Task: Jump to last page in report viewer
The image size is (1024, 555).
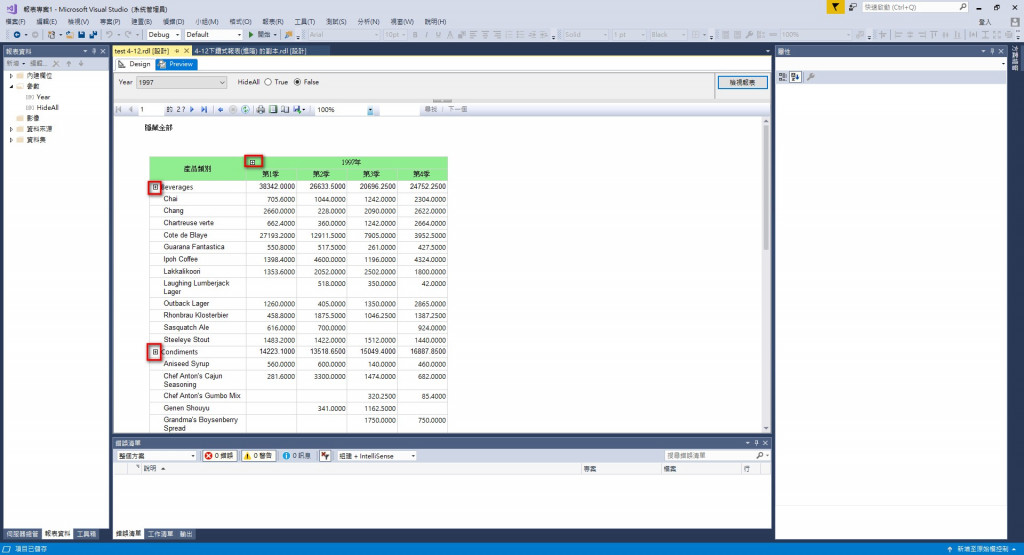Action: coord(204,110)
